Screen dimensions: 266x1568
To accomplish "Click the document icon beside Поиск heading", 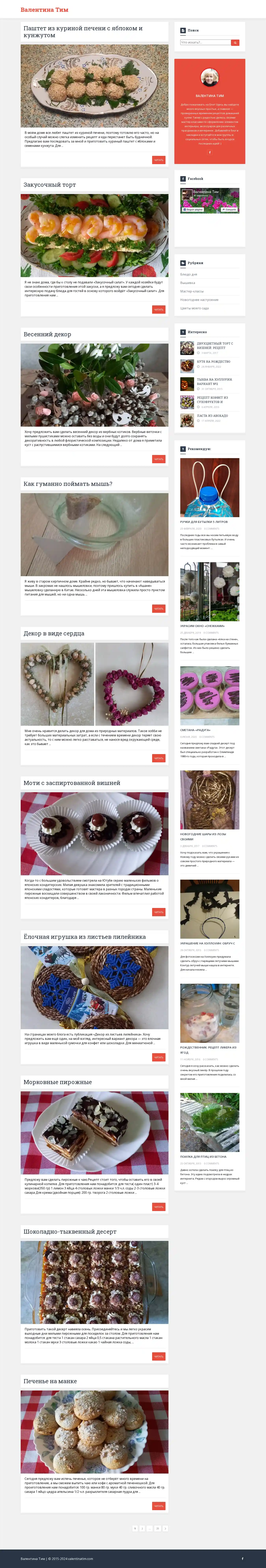I will tap(183, 31).
